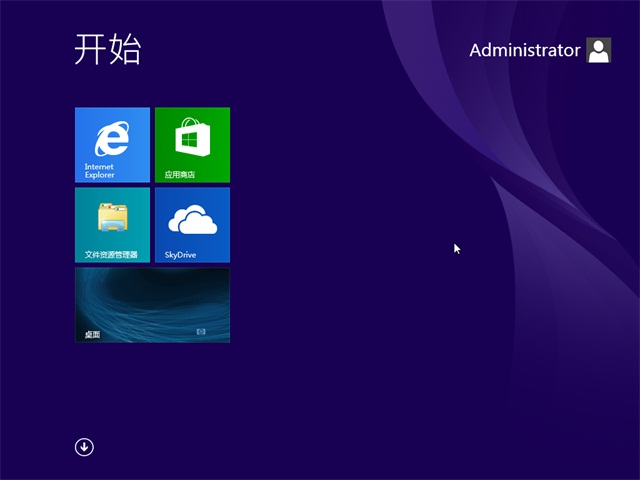Click the SkyDrive cloud icon

coord(192,219)
